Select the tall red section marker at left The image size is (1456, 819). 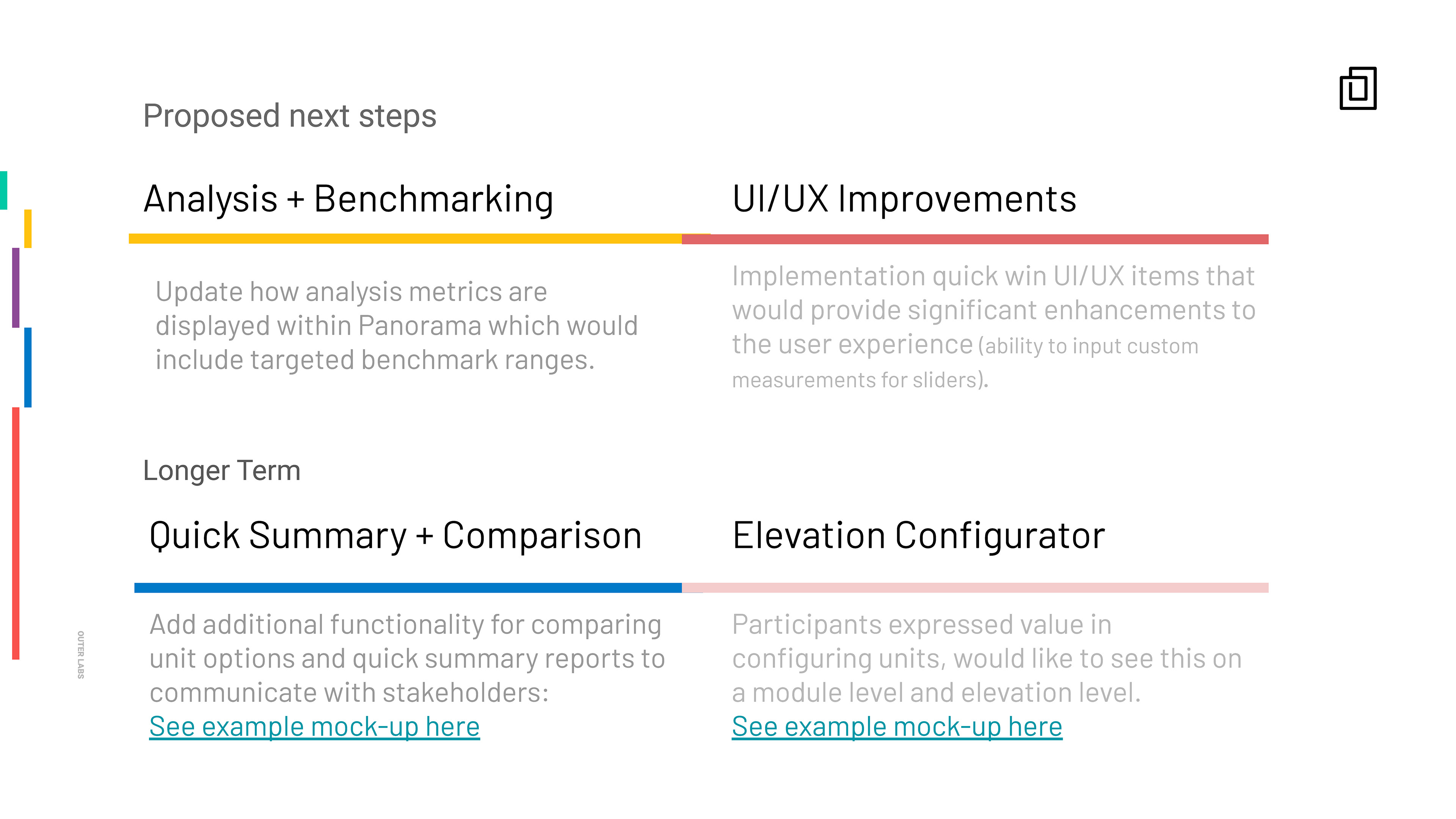[x=16, y=532]
